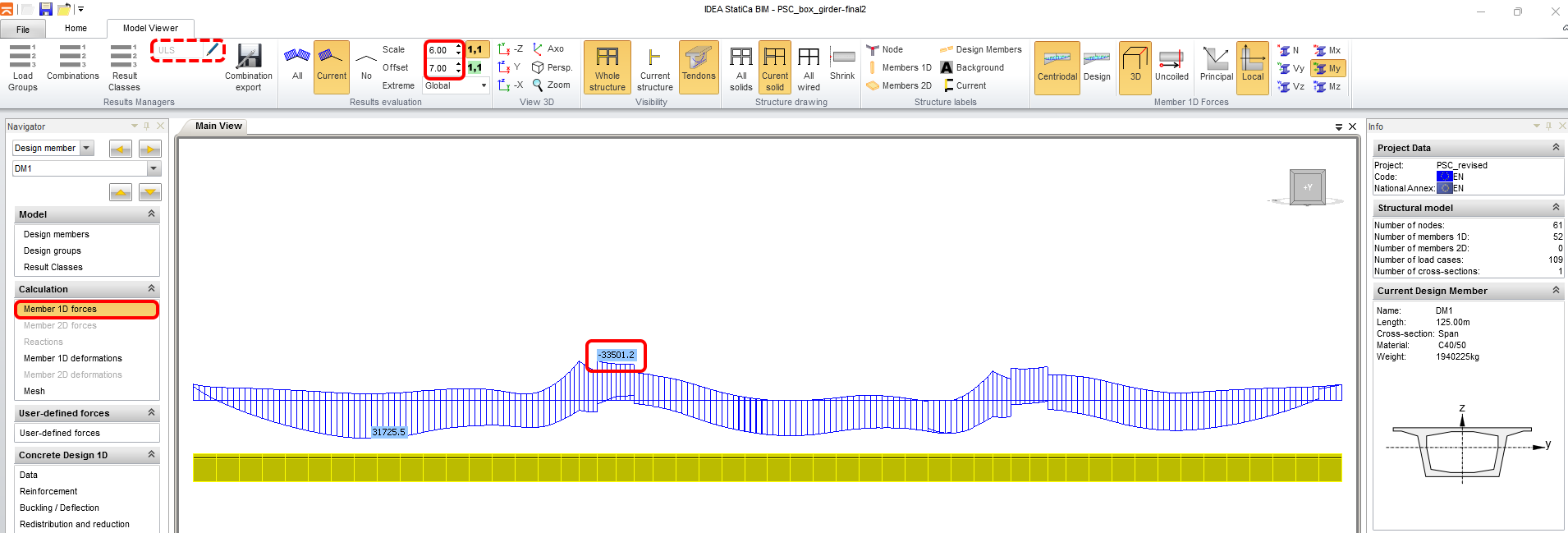Show N axial force
The width and height of the screenshot is (1568, 533).
(x=1288, y=51)
